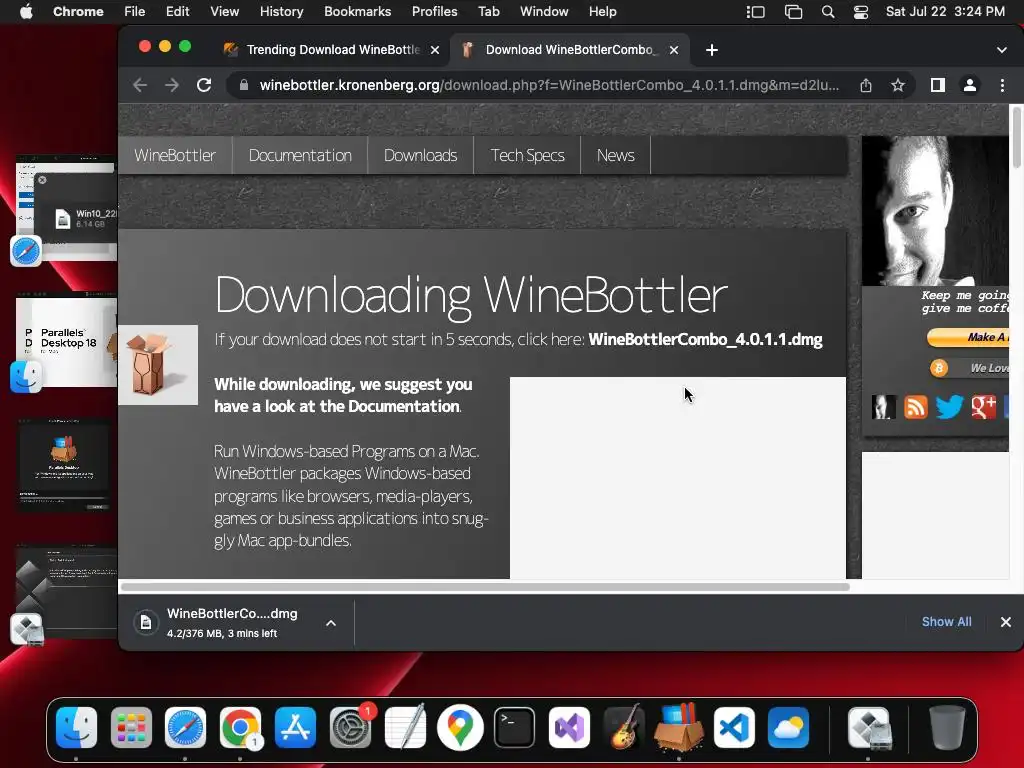Open the News nav item

[616, 155]
